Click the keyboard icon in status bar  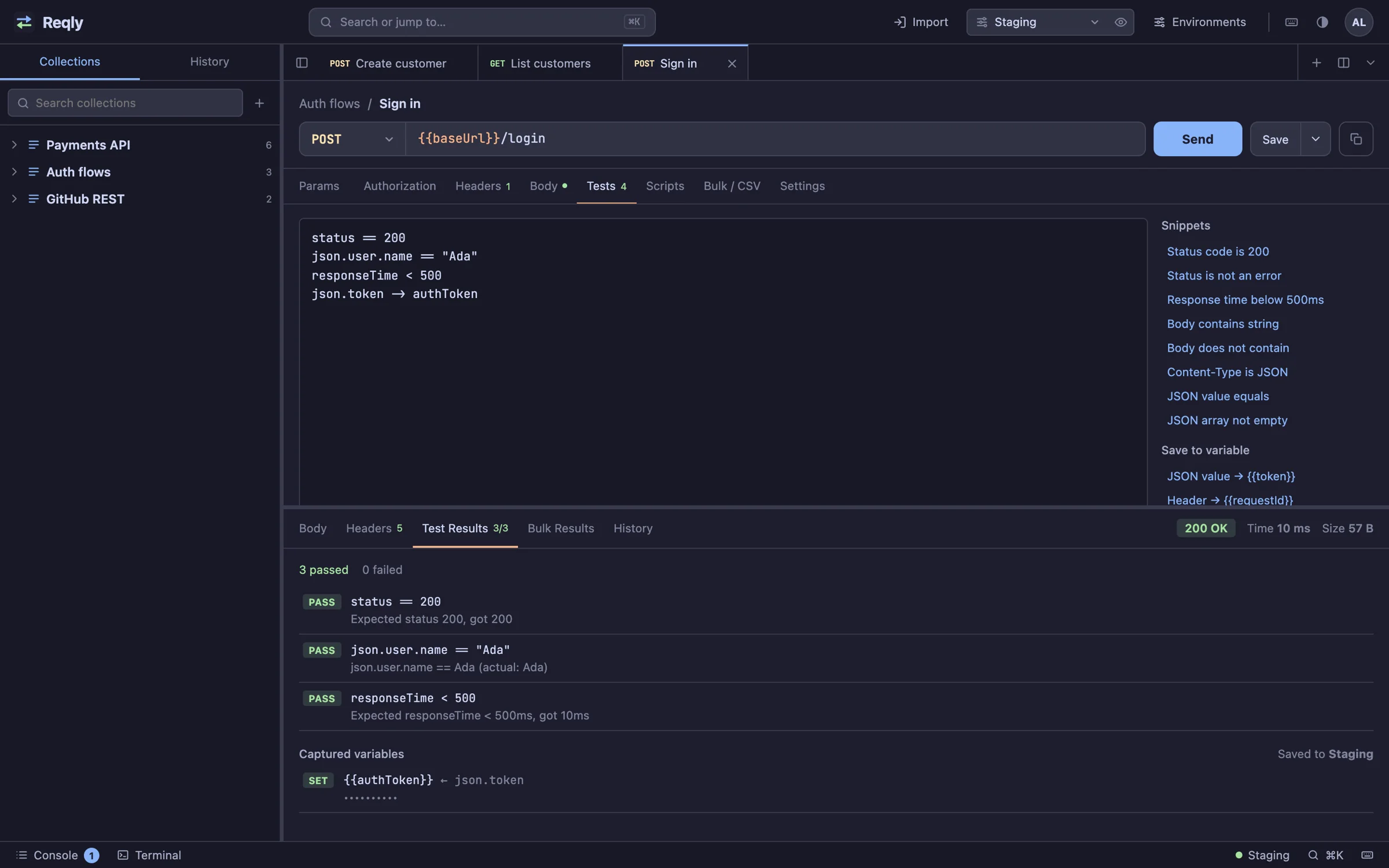click(1367, 855)
